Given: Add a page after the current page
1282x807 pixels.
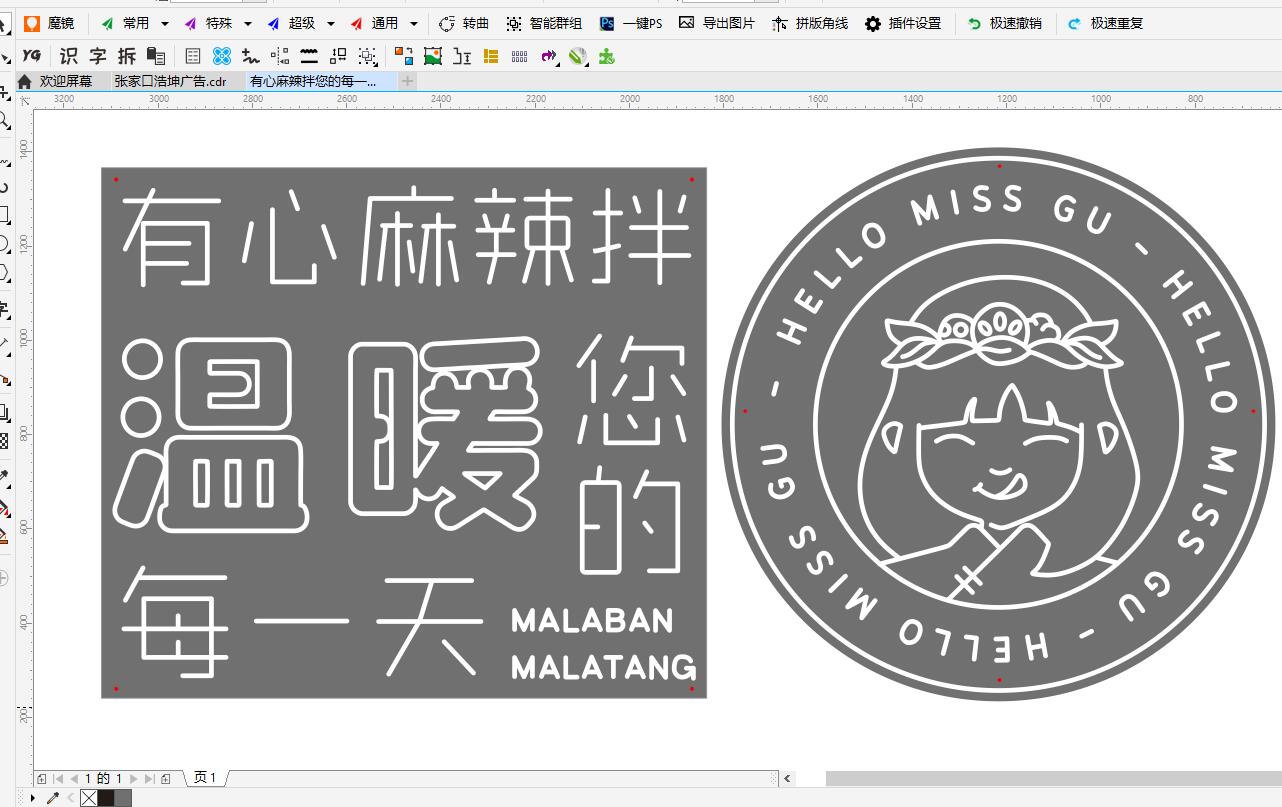Looking at the screenshot, I should (x=166, y=778).
